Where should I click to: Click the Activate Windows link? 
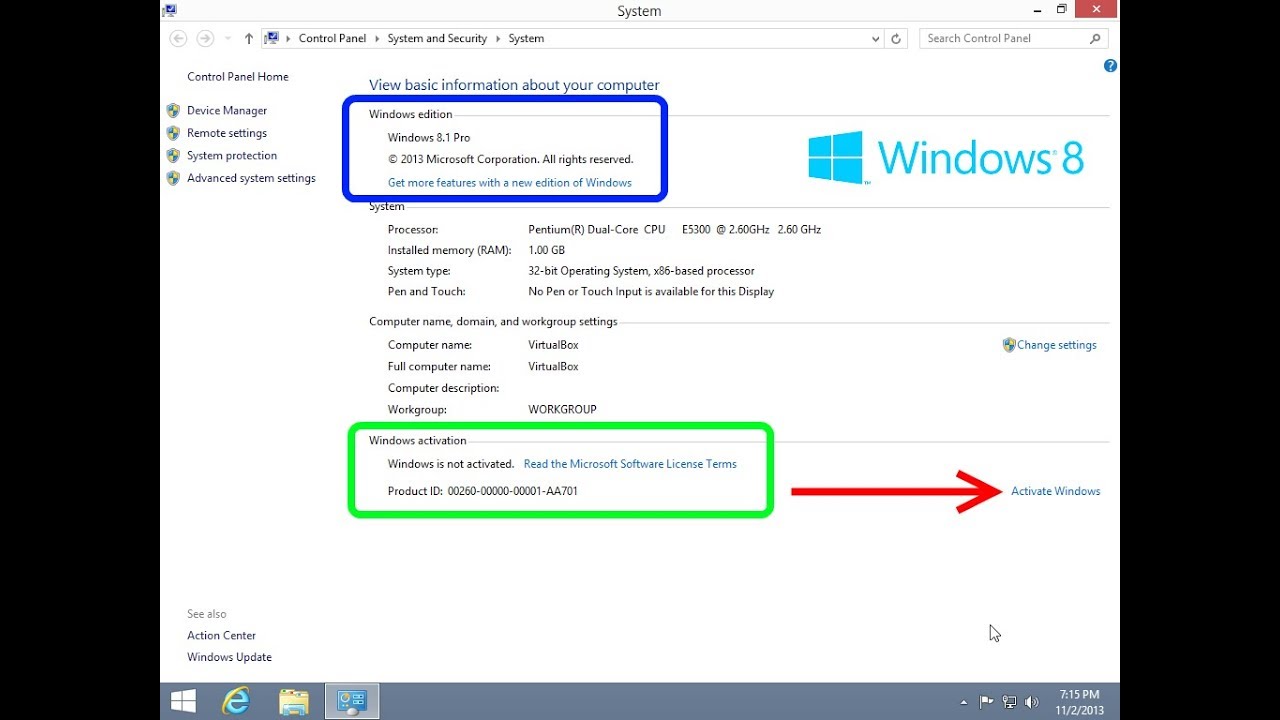pyautogui.click(x=1056, y=491)
